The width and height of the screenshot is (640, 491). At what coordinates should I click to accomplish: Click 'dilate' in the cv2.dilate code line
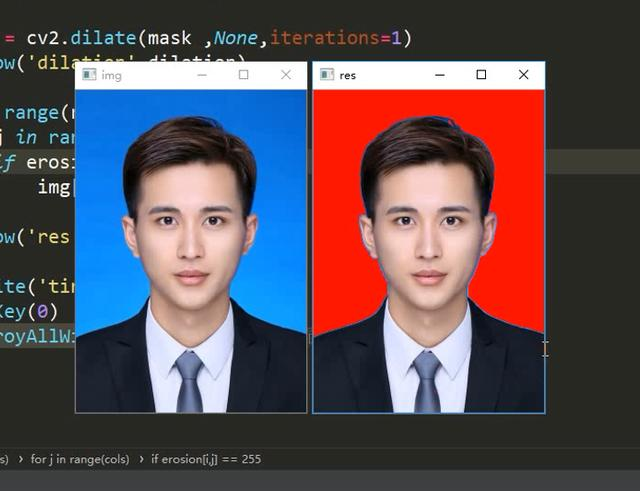(x=103, y=38)
